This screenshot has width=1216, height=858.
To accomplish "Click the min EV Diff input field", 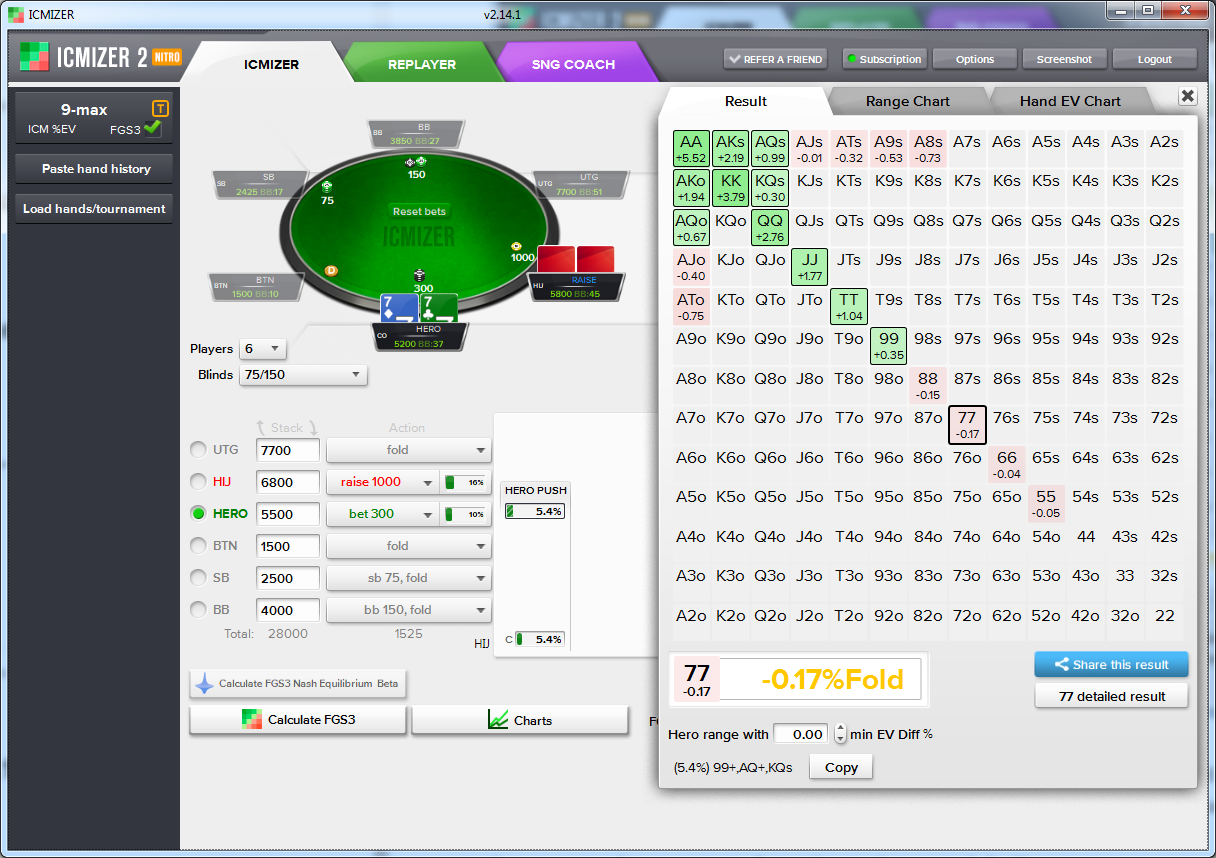I will coord(801,734).
